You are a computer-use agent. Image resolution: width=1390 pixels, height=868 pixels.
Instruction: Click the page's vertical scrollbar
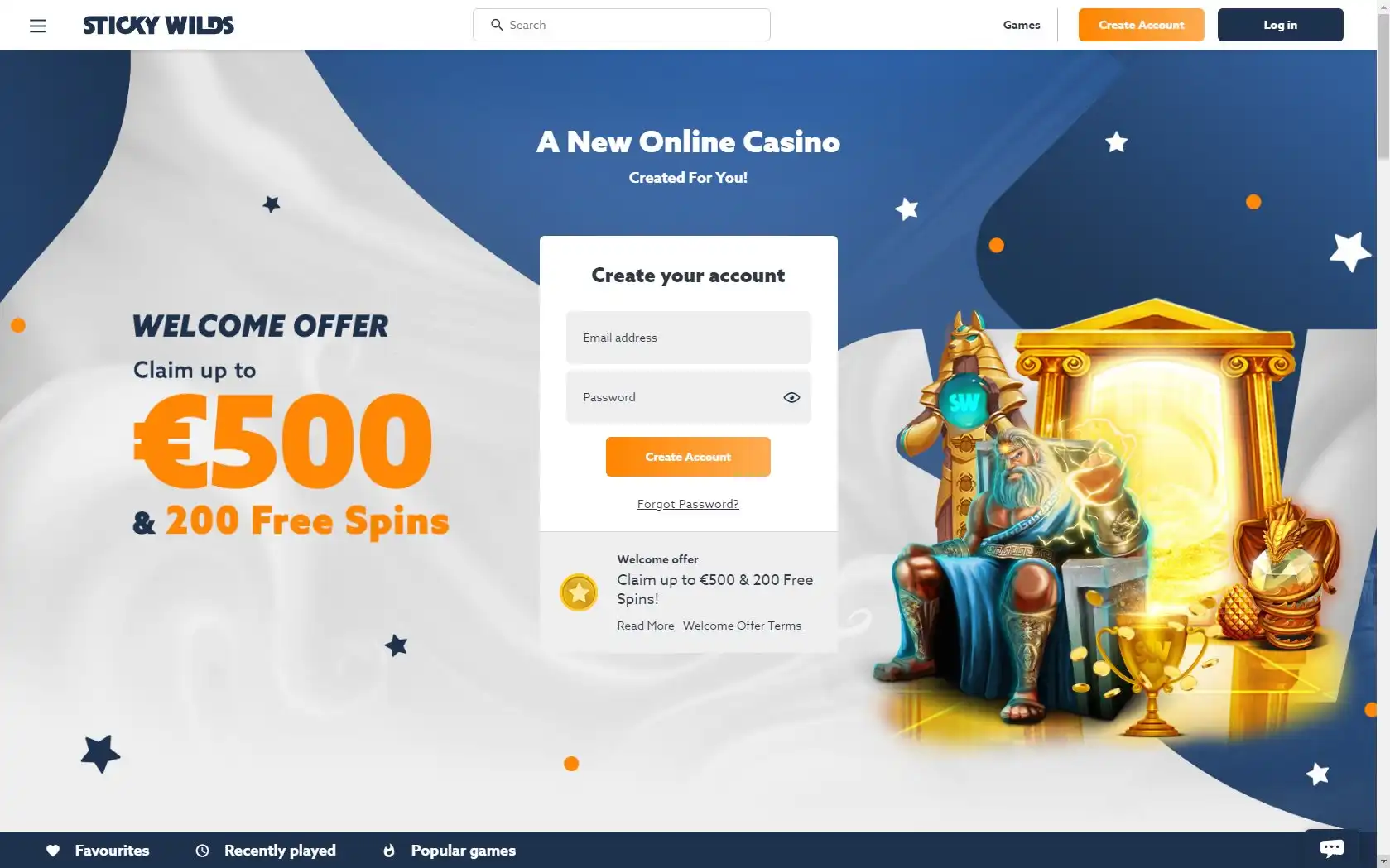1383,434
